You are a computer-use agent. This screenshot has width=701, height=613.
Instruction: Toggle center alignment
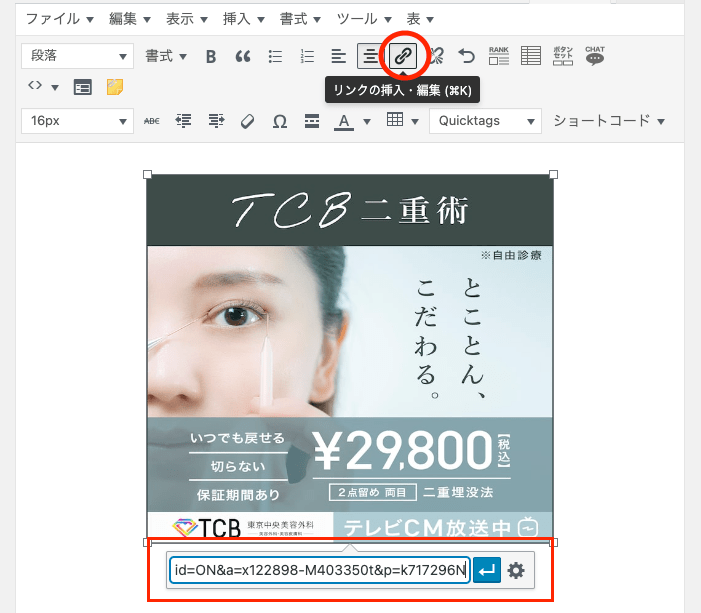coord(370,56)
